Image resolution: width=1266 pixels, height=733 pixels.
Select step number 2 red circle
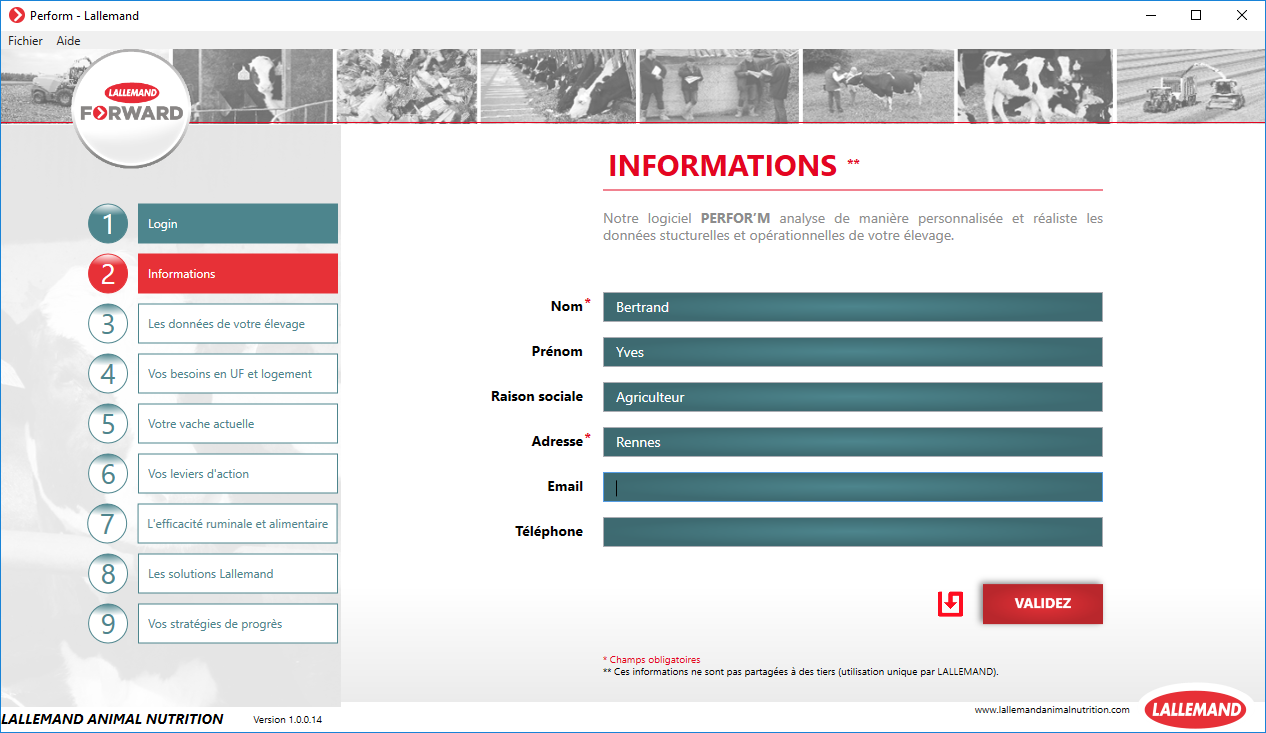pos(108,274)
